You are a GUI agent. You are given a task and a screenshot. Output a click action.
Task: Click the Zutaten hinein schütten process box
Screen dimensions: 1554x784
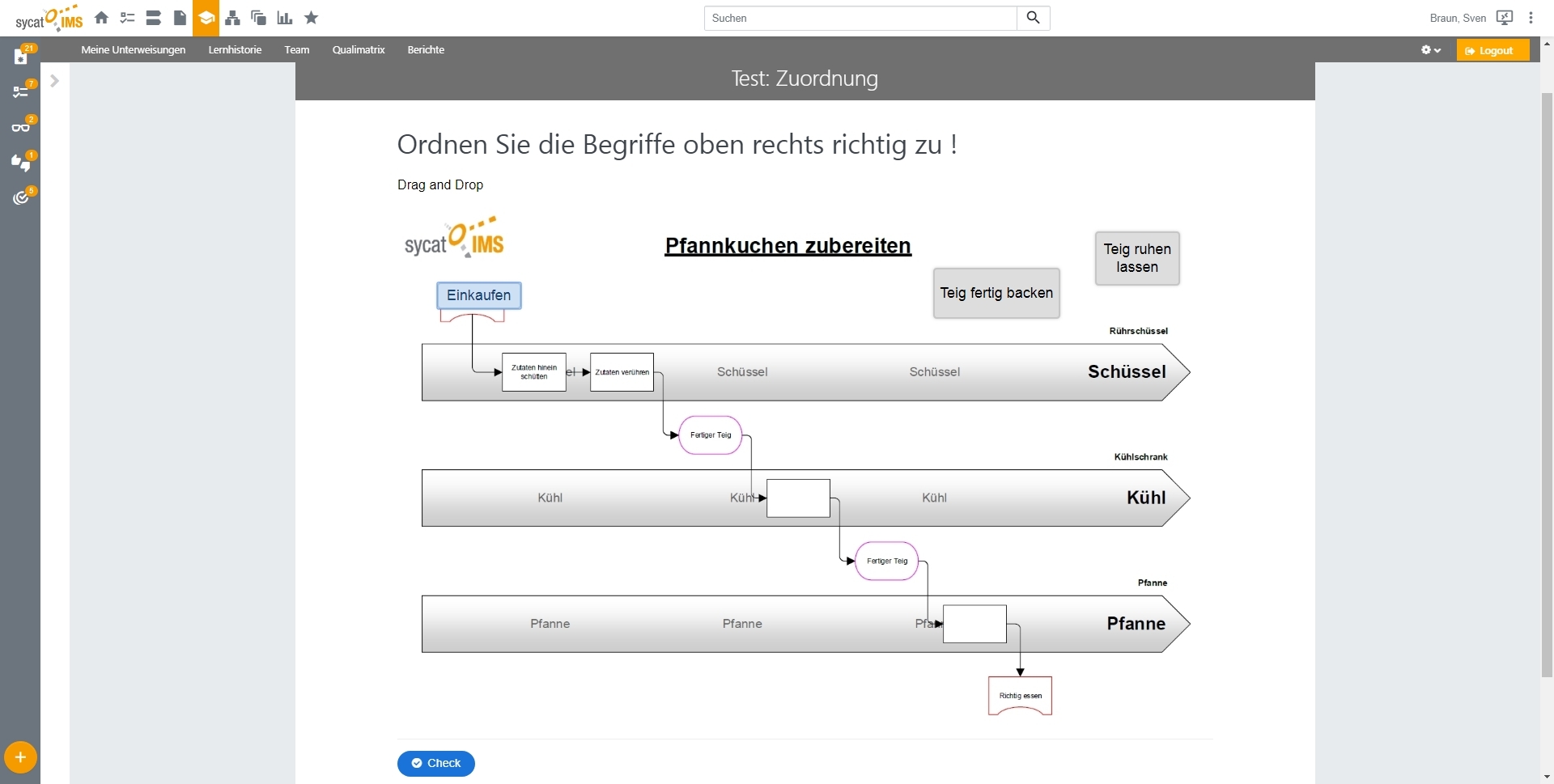pyautogui.click(x=534, y=372)
